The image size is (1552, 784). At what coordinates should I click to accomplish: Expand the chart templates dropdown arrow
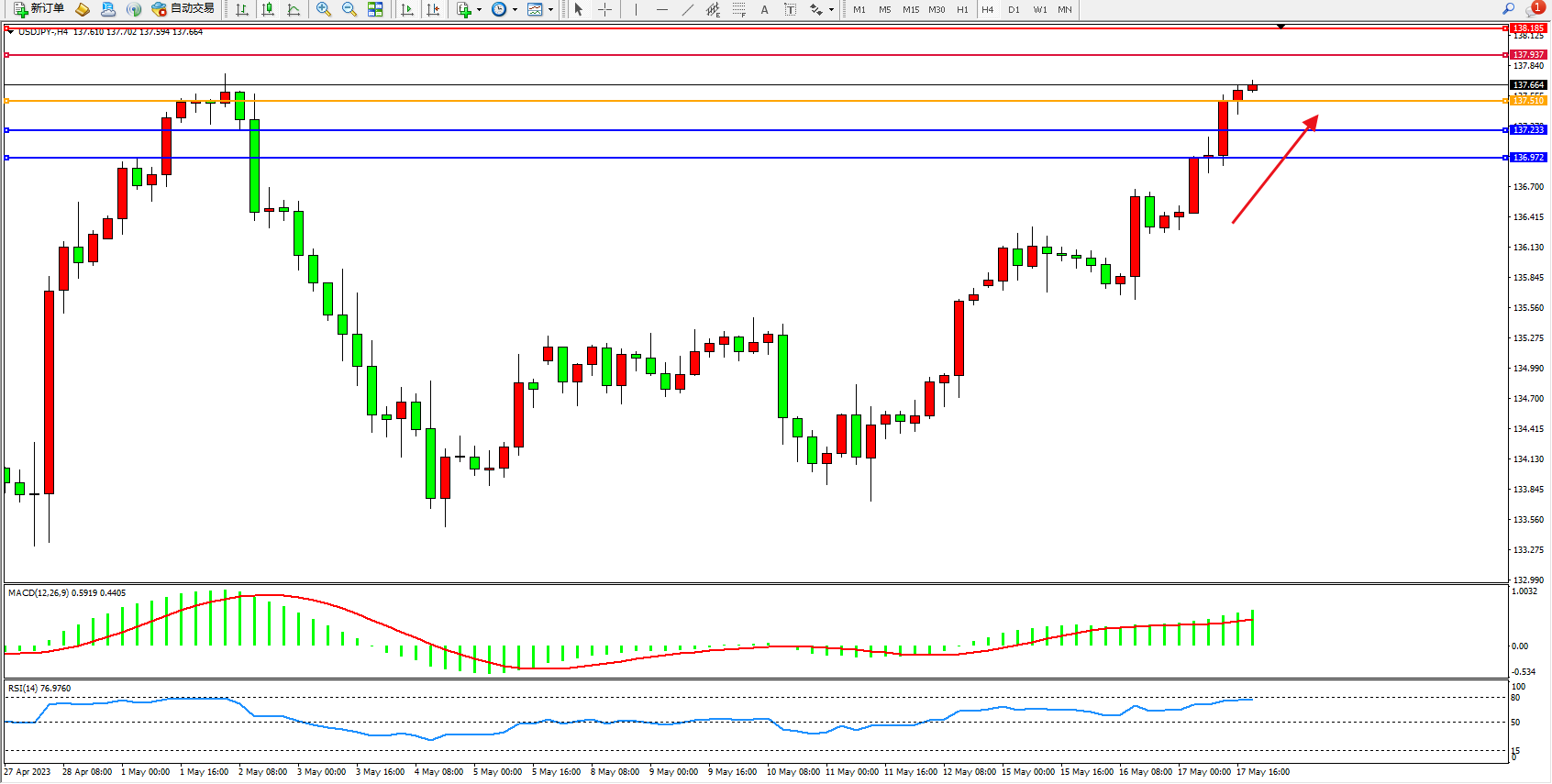click(550, 9)
